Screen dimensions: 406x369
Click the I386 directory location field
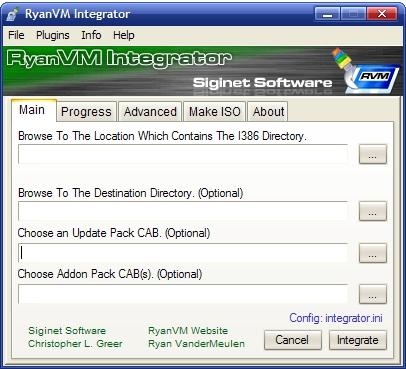pyautogui.click(x=183, y=154)
